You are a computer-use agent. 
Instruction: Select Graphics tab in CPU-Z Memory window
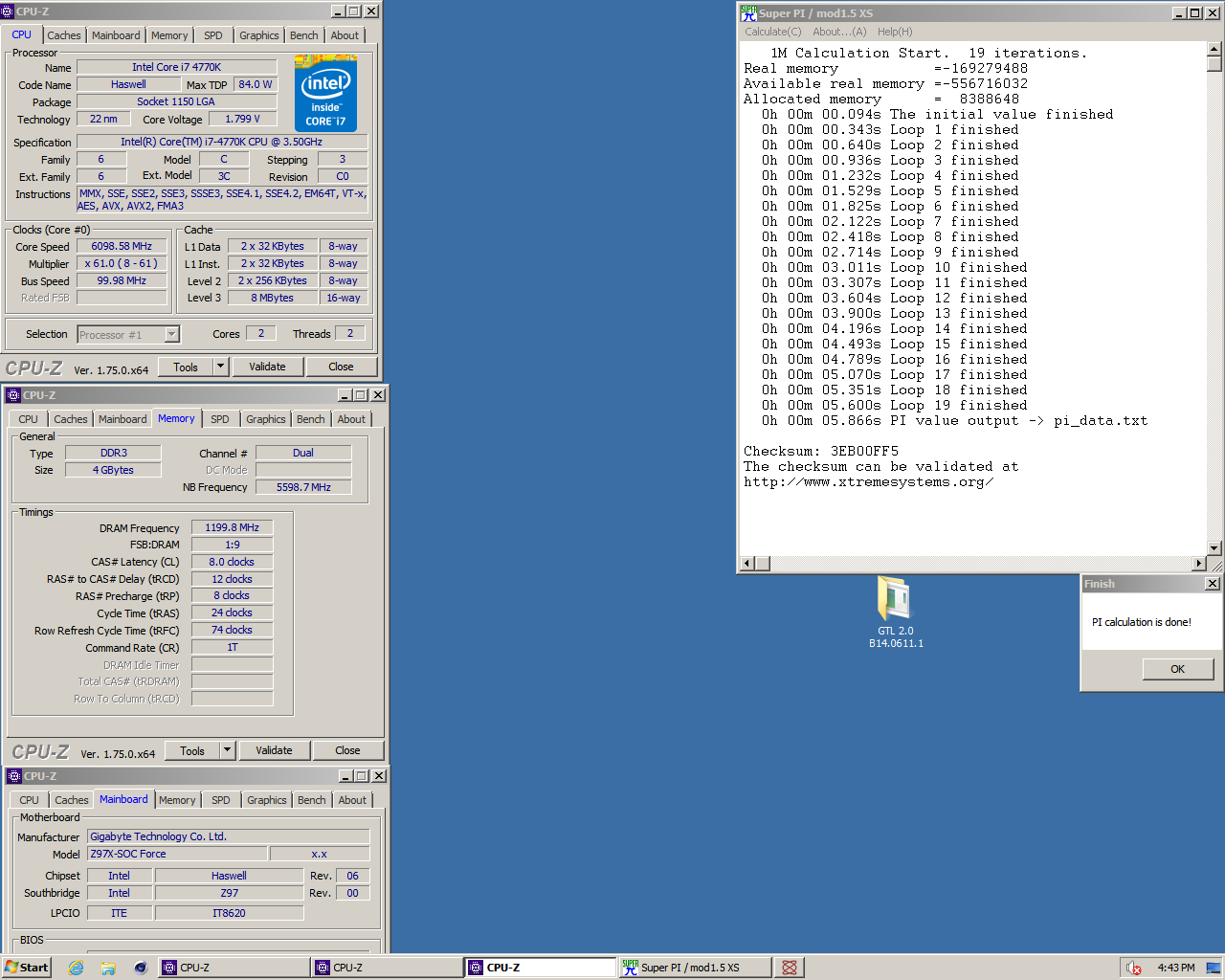[x=266, y=419]
